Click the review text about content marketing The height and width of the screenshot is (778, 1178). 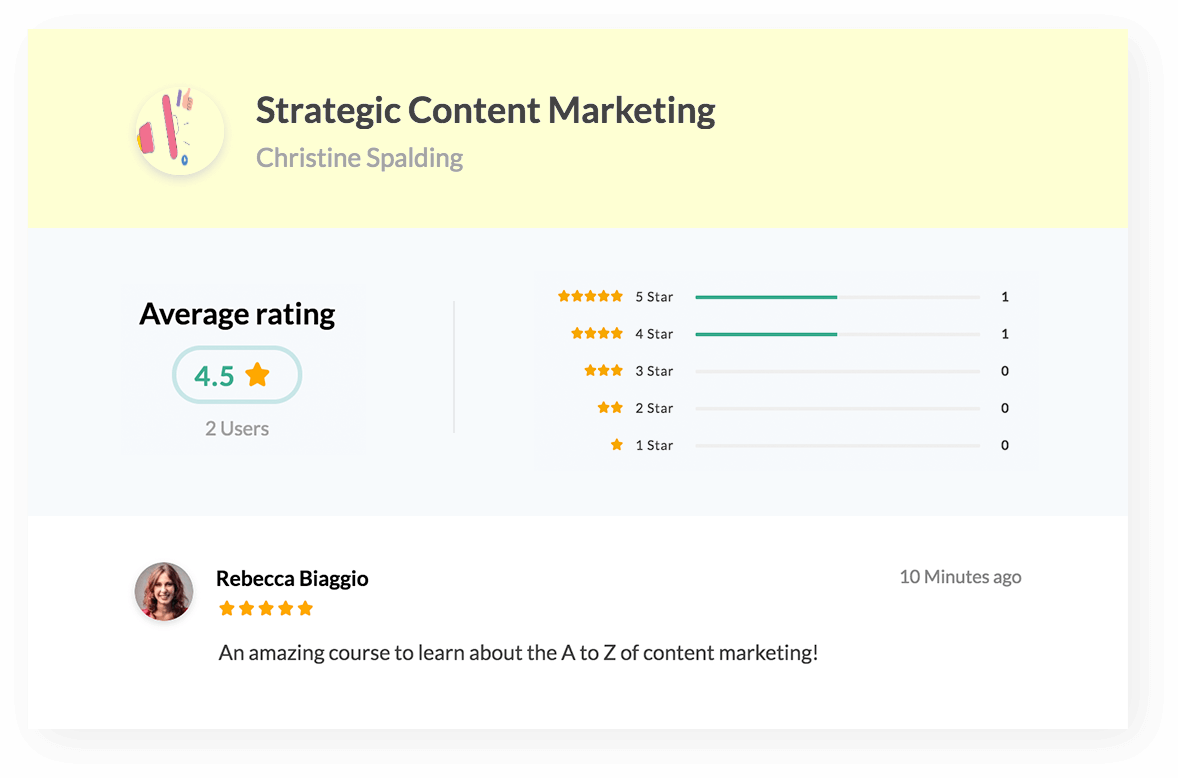click(518, 653)
